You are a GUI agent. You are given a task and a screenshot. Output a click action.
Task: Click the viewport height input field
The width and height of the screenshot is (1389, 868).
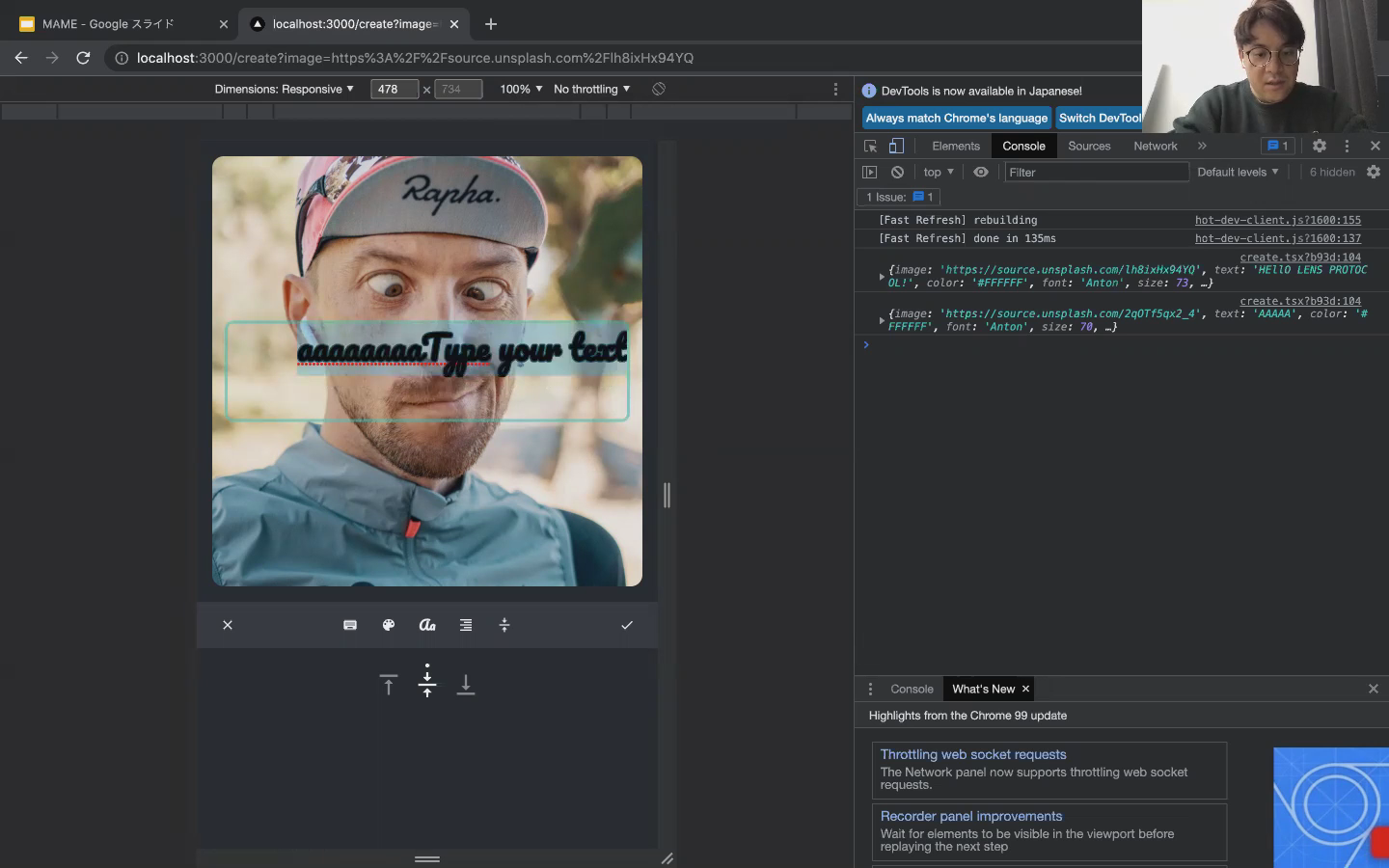458,89
